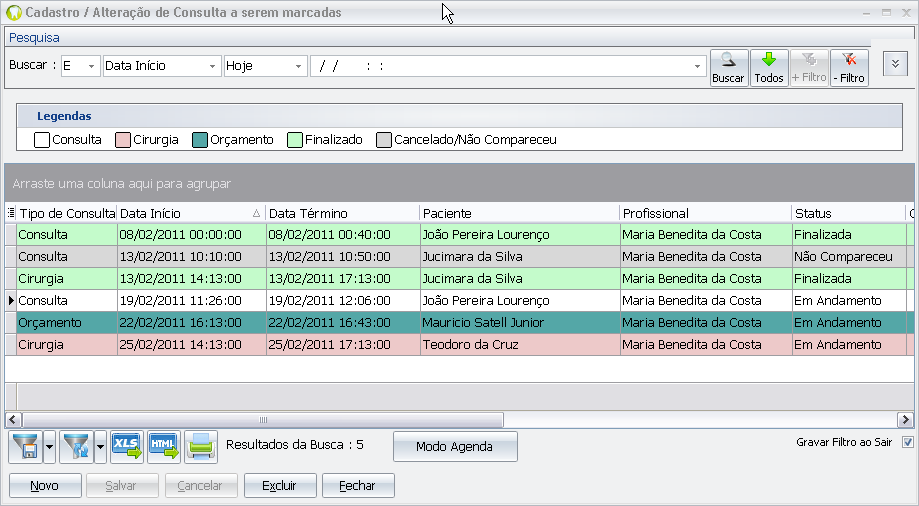Image resolution: width=919 pixels, height=506 pixels.
Task: Click the Novo button
Action: pyautogui.click(x=45, y=485)
